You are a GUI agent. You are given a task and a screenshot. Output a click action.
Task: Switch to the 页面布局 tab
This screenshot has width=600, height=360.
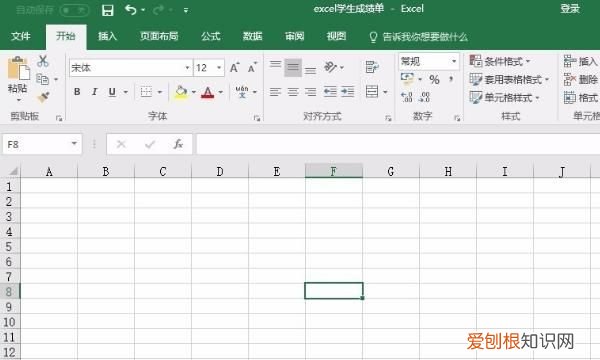point(159,36)
